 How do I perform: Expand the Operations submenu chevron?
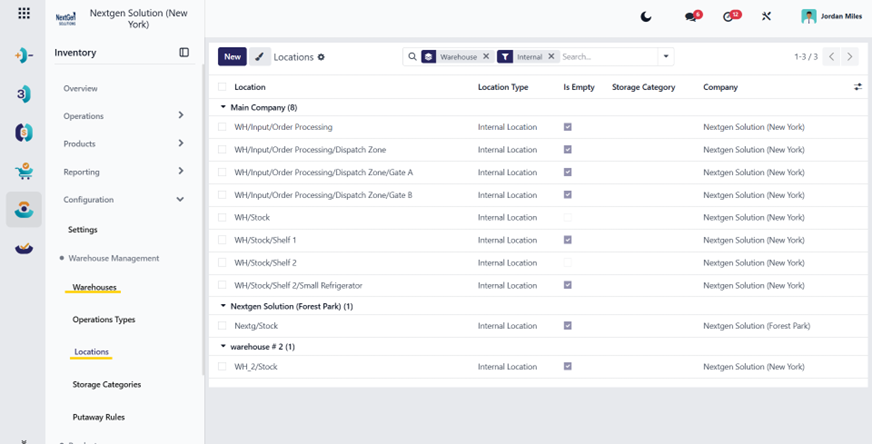pos(180,115)
